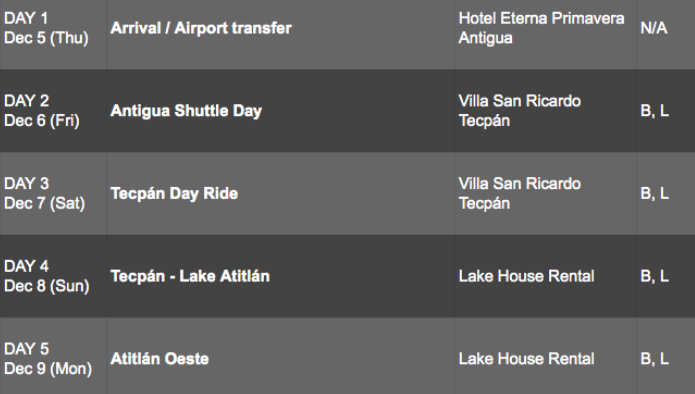Open Atitlán Oeste title
The height and width of the screenshot is (394, 695).
point(160,359)
